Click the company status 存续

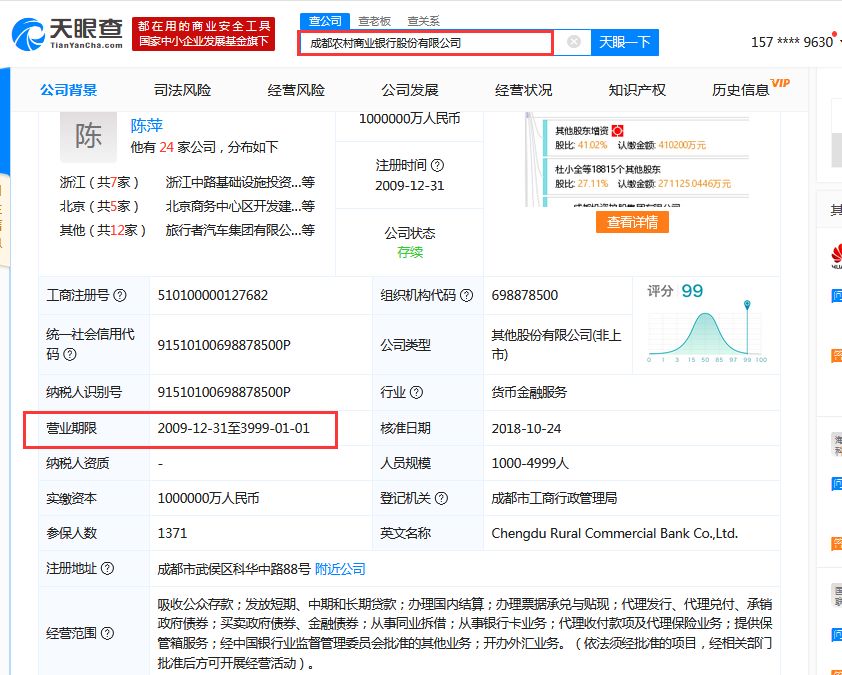(x=410, y=252)
